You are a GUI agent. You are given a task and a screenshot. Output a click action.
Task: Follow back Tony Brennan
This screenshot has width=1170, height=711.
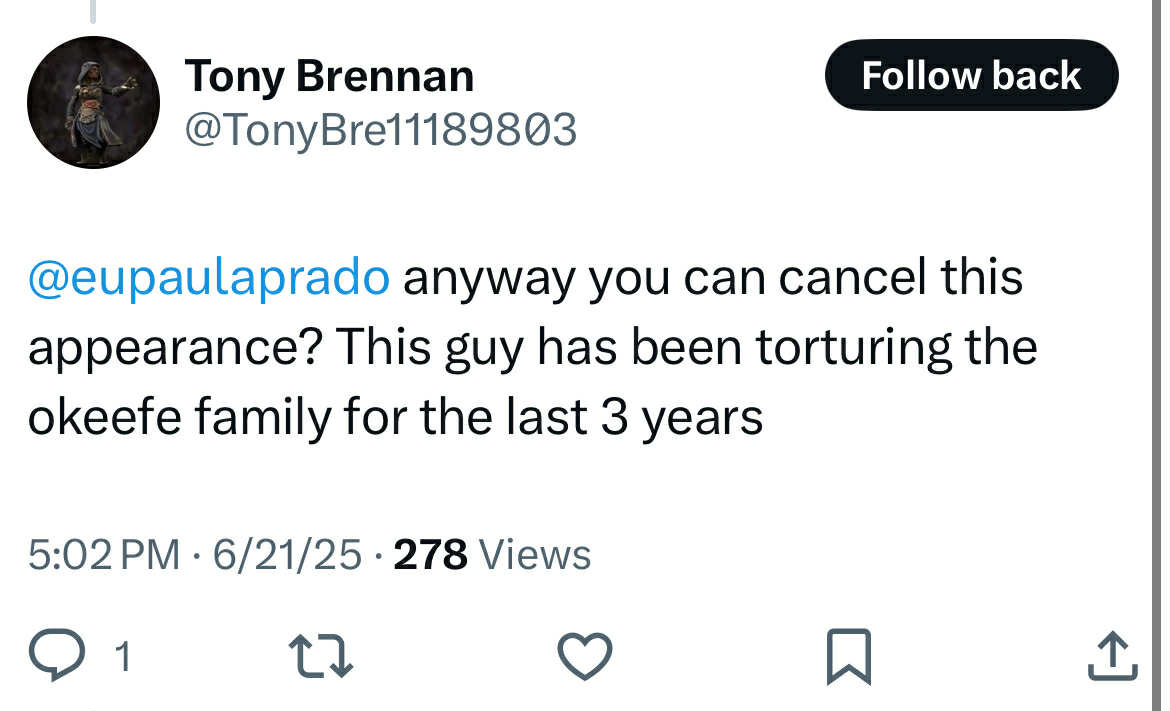(972, 75)
